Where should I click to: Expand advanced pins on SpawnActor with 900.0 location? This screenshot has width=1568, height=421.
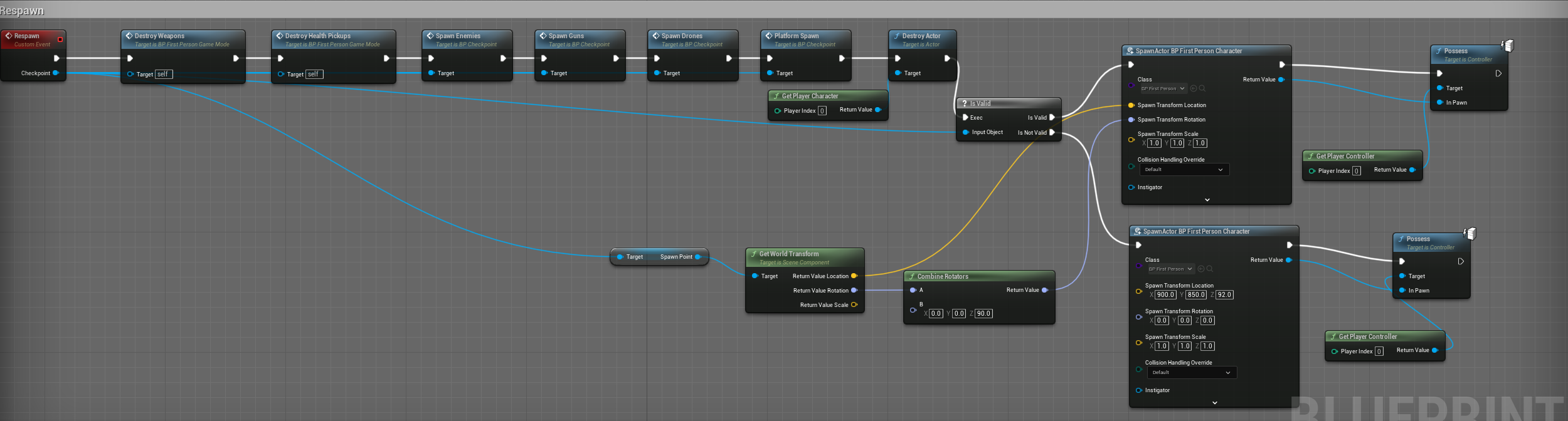pyautogui.click(x=1215, y=403)
